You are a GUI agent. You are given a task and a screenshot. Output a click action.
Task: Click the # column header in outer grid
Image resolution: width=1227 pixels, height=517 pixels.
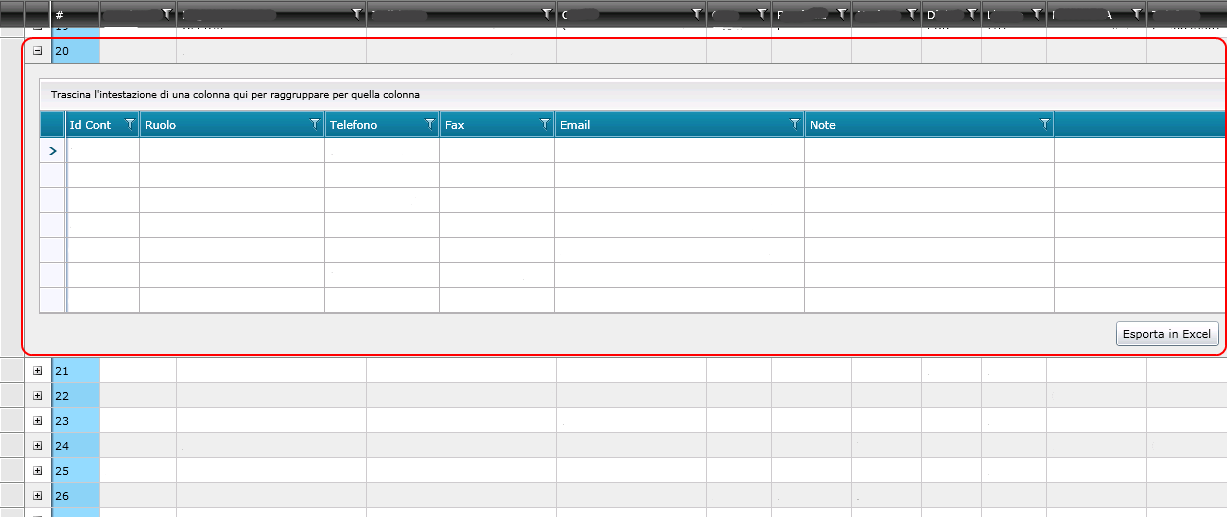pyautogui.click(x=75, y=14)
